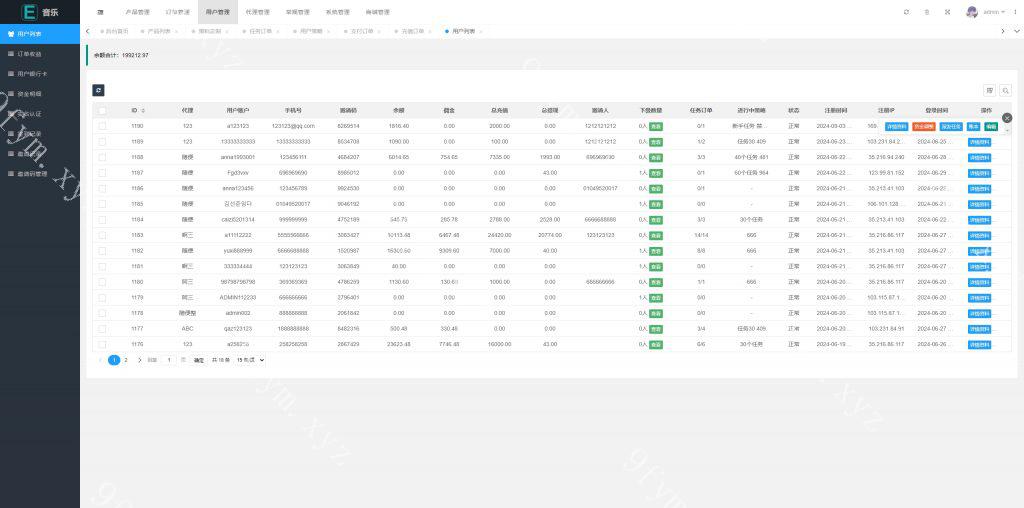
Task: Select 用户银行卡 in the sidebar
Action: (x=40, y=74)
